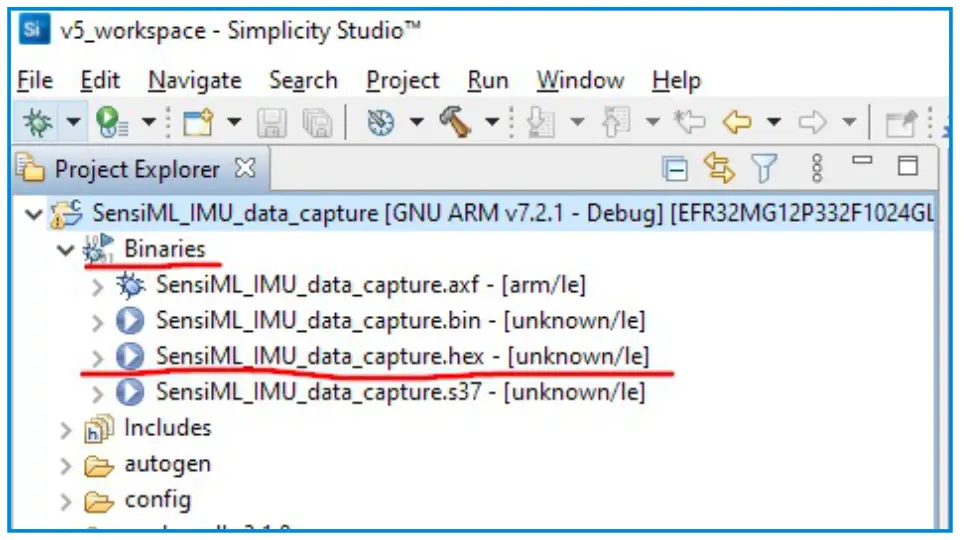This screenshot has width=964, height=540.
Task: Select SensiML_IMU_data_capture.axf file
Action: [x=371, y=285]
